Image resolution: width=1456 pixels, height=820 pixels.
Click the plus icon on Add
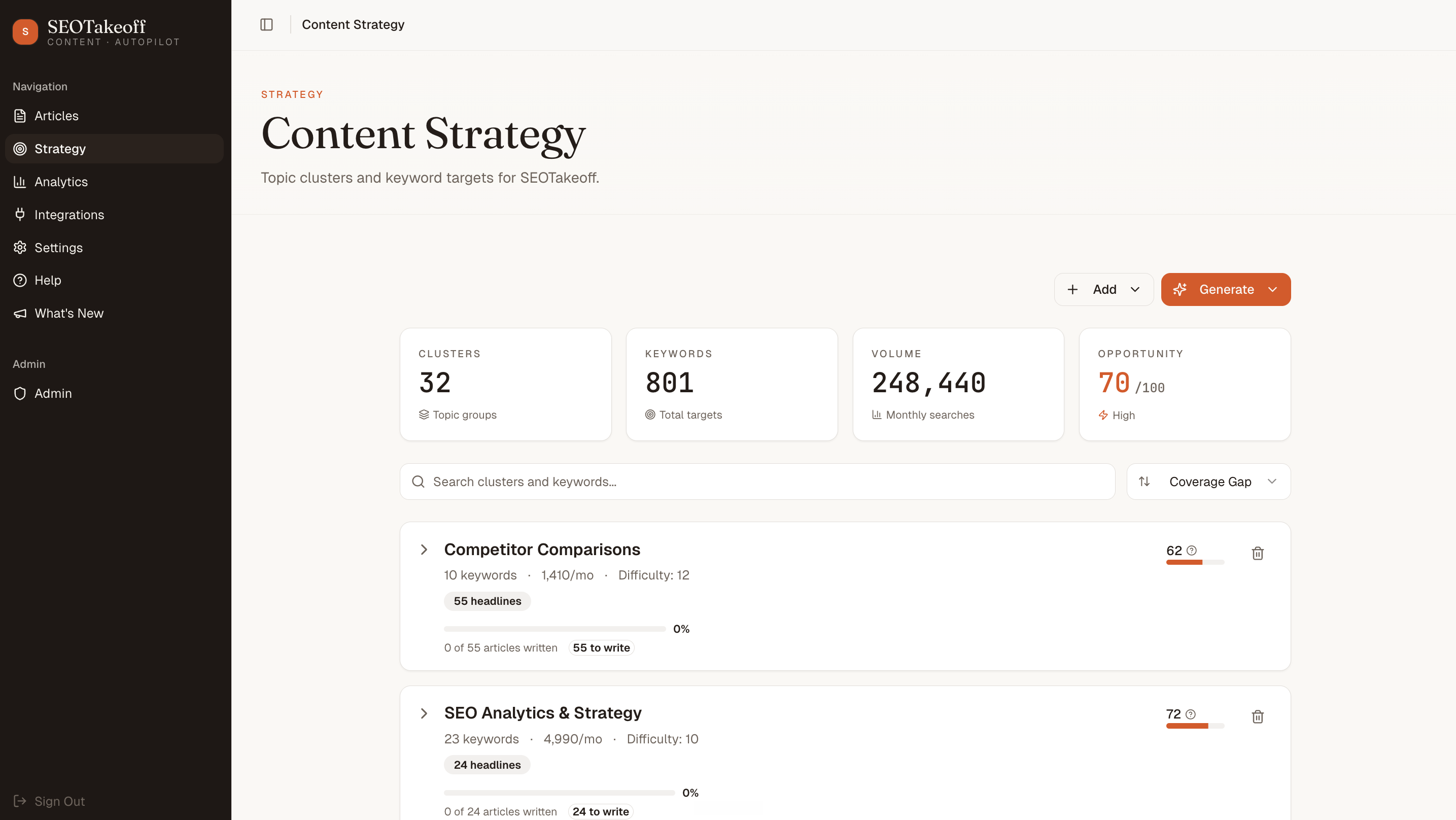click(x=1072, y=290)
